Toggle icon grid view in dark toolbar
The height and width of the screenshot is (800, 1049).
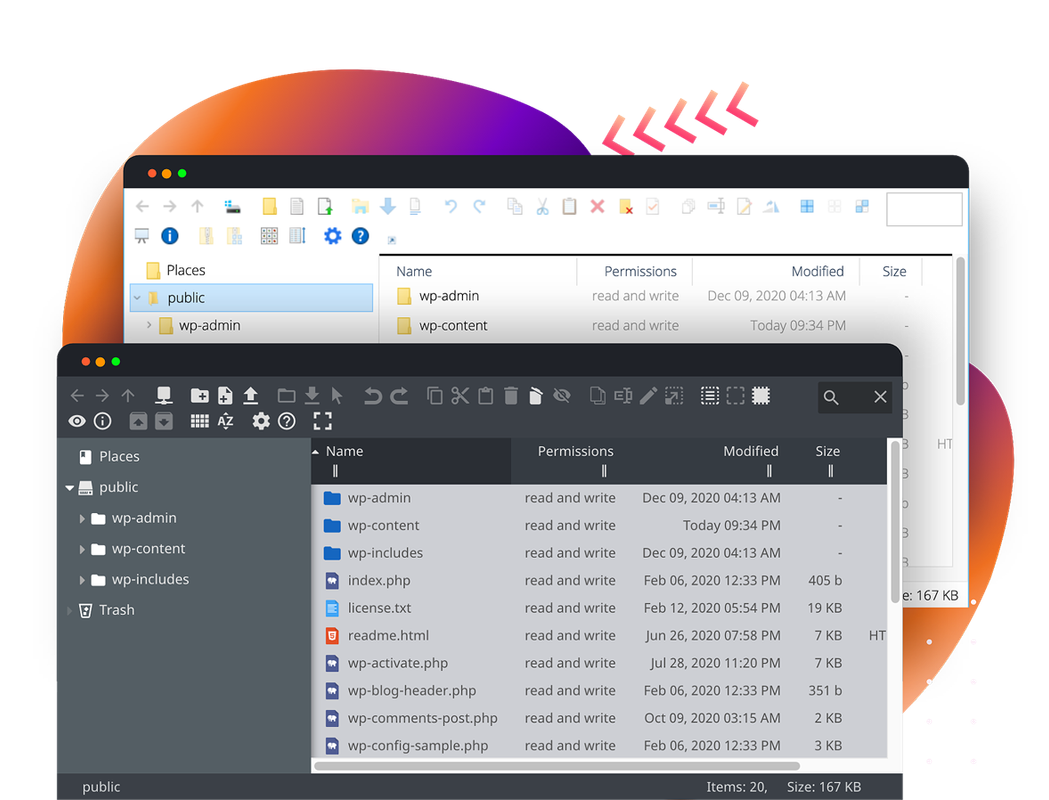[x=199, y=421]
